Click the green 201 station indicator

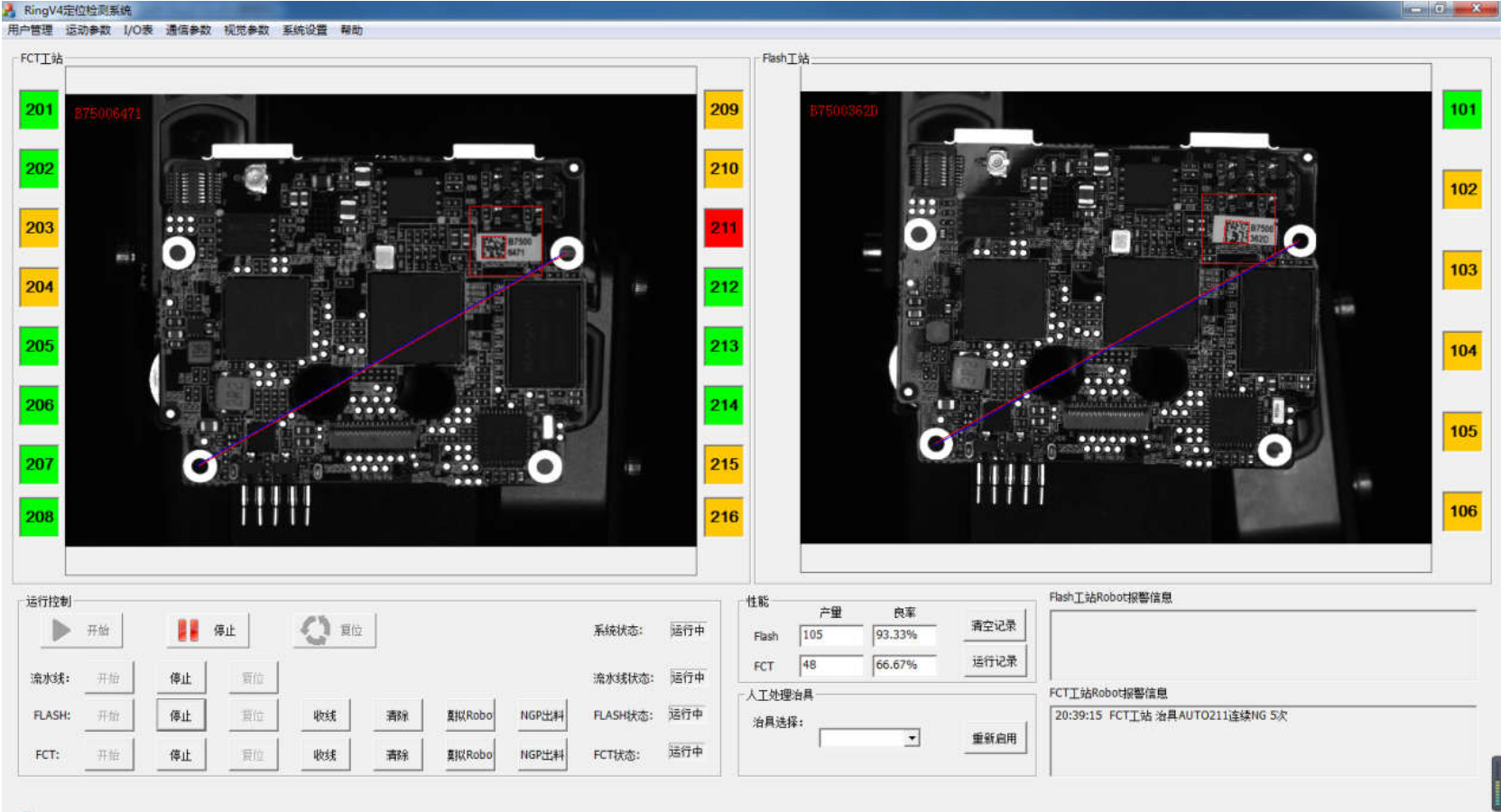pyautogui.click(x=39, y=109)
